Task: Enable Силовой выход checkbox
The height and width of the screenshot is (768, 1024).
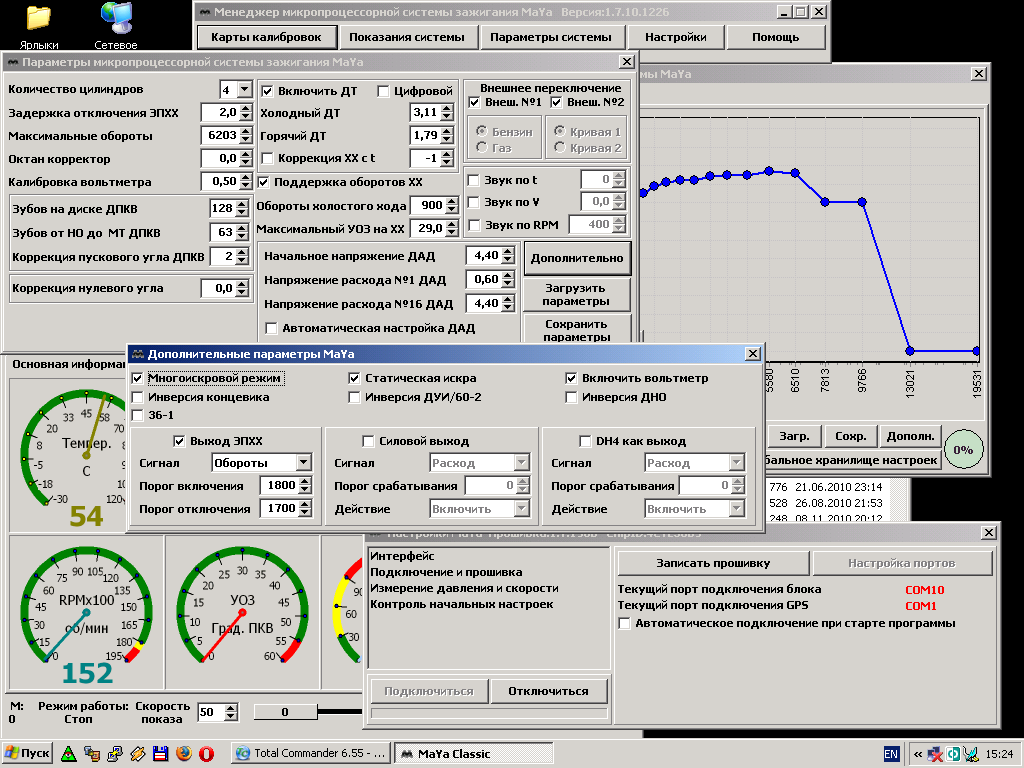Action: 368,441
